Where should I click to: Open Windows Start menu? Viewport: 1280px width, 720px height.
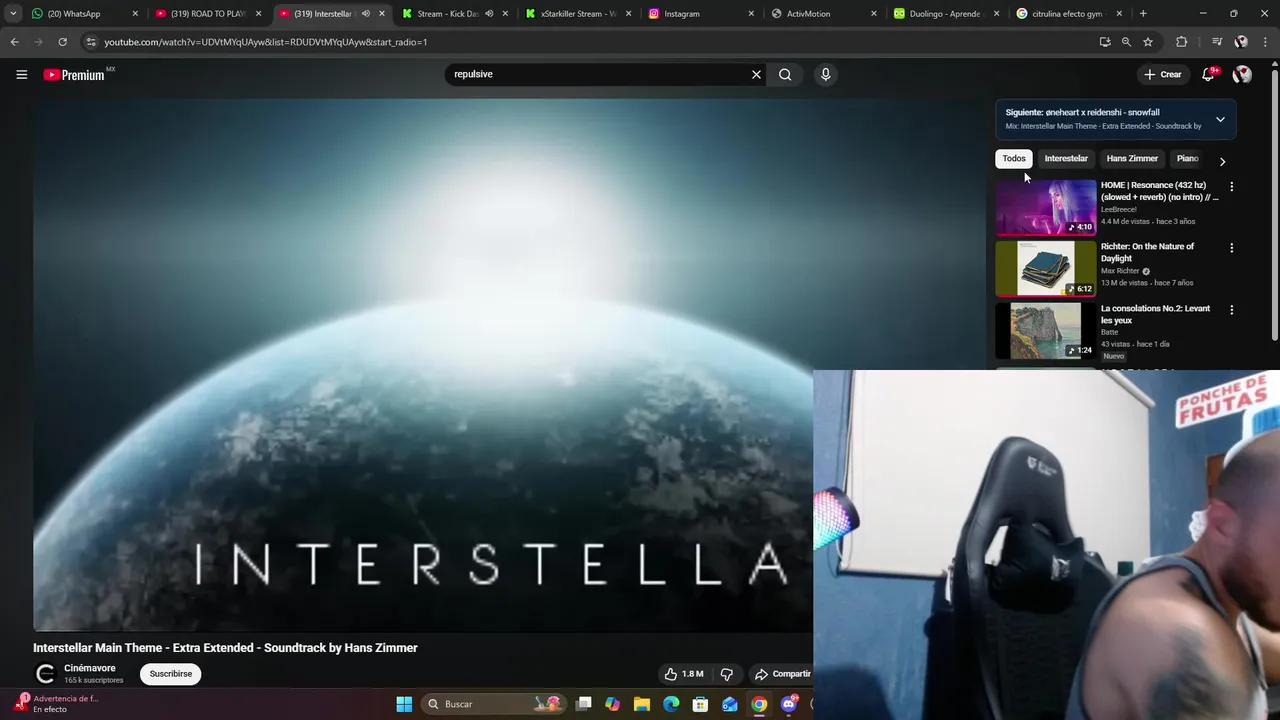click(404, 704)
